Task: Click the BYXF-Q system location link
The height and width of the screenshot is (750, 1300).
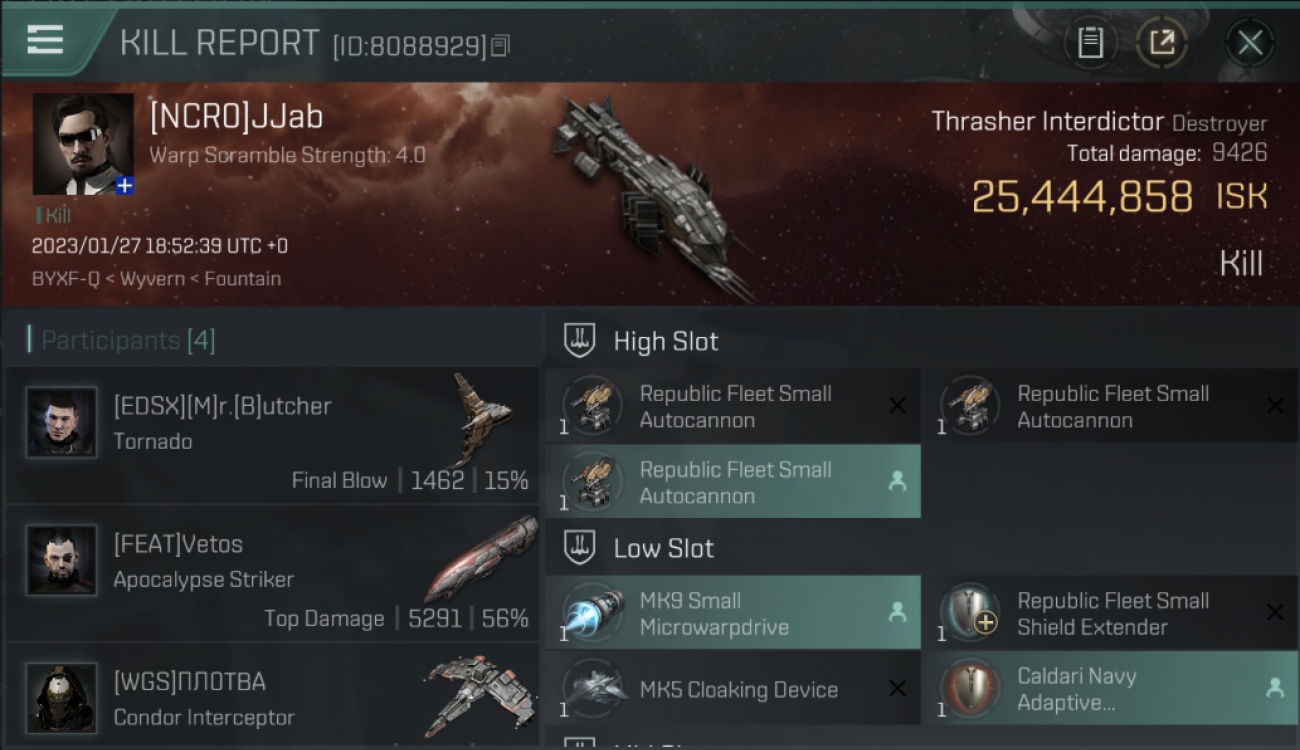Action: pyautogui.click(x=66, y=279)
